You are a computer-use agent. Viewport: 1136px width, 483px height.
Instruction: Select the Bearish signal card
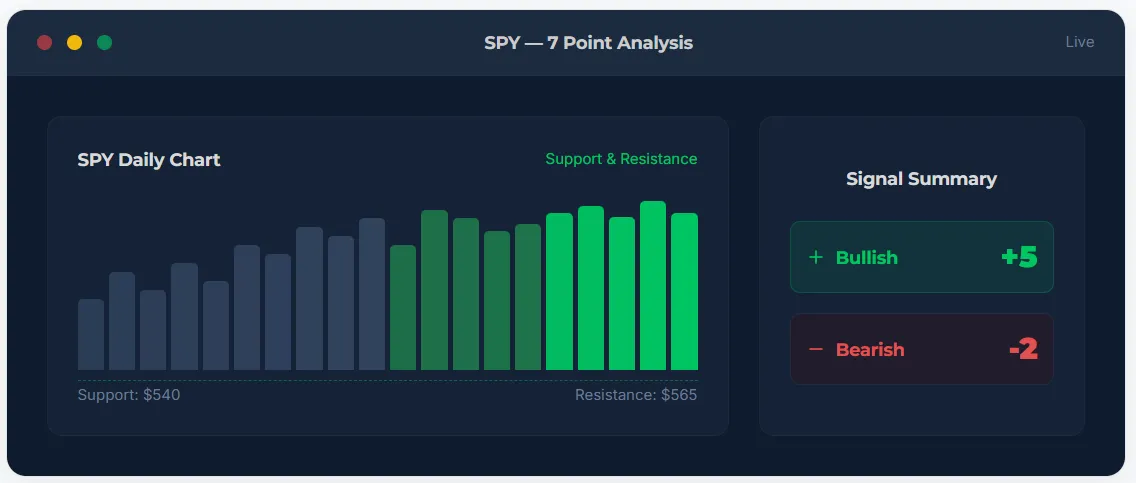pyautogui.click(x=922, y=349)
